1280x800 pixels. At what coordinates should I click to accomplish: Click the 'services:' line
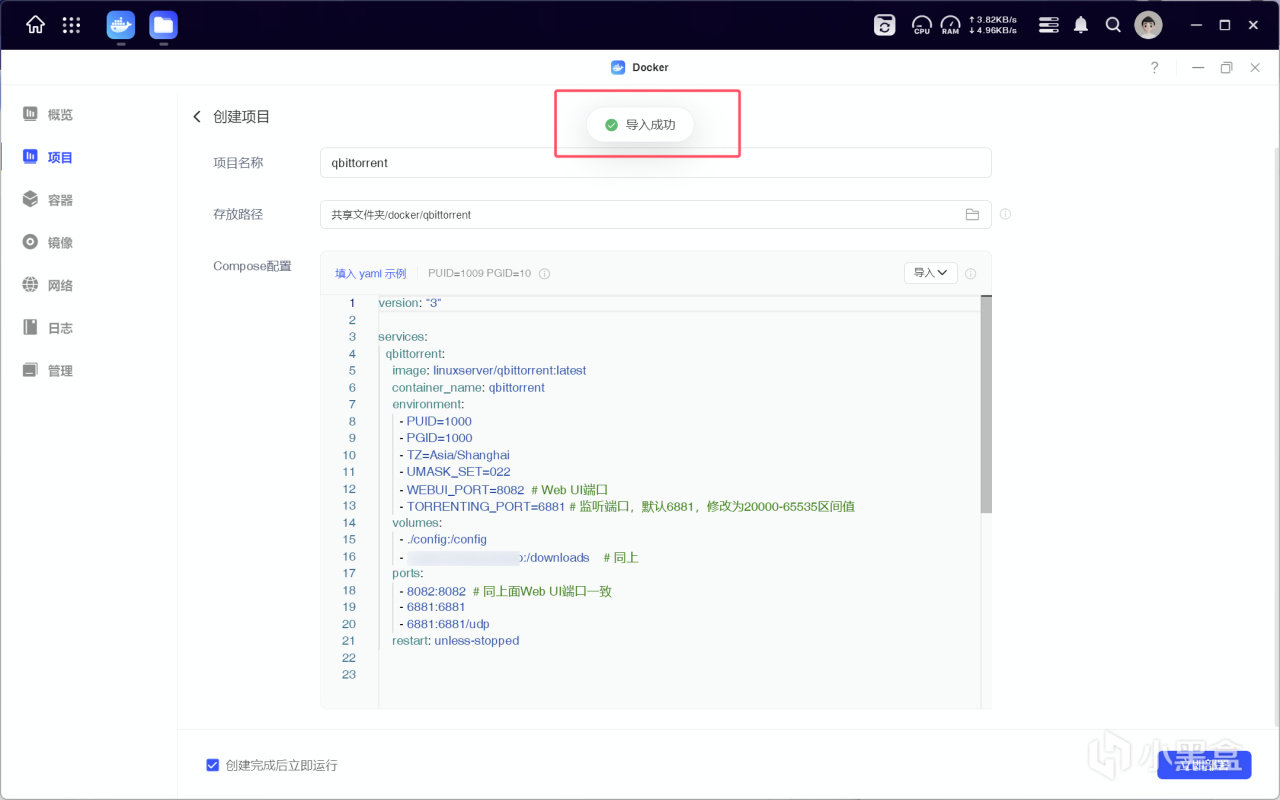pos(402,337)
